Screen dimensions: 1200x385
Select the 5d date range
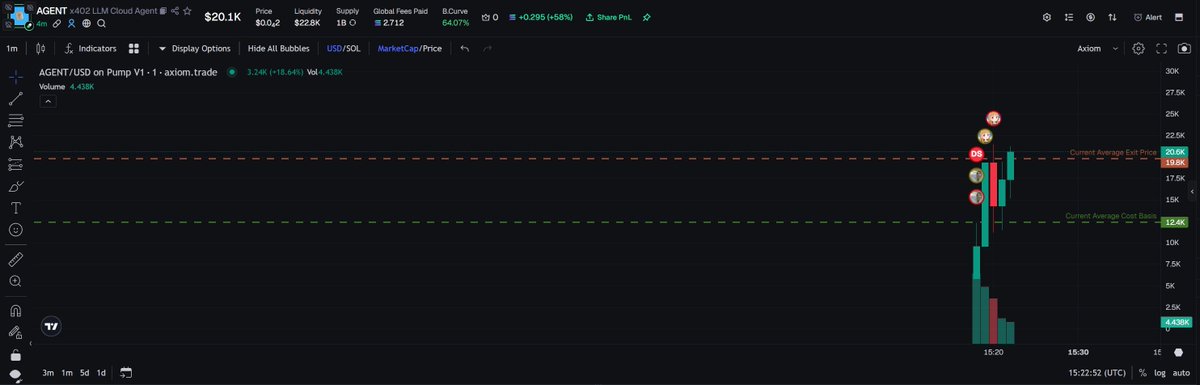pyautogui.click(x=84, y=373)
